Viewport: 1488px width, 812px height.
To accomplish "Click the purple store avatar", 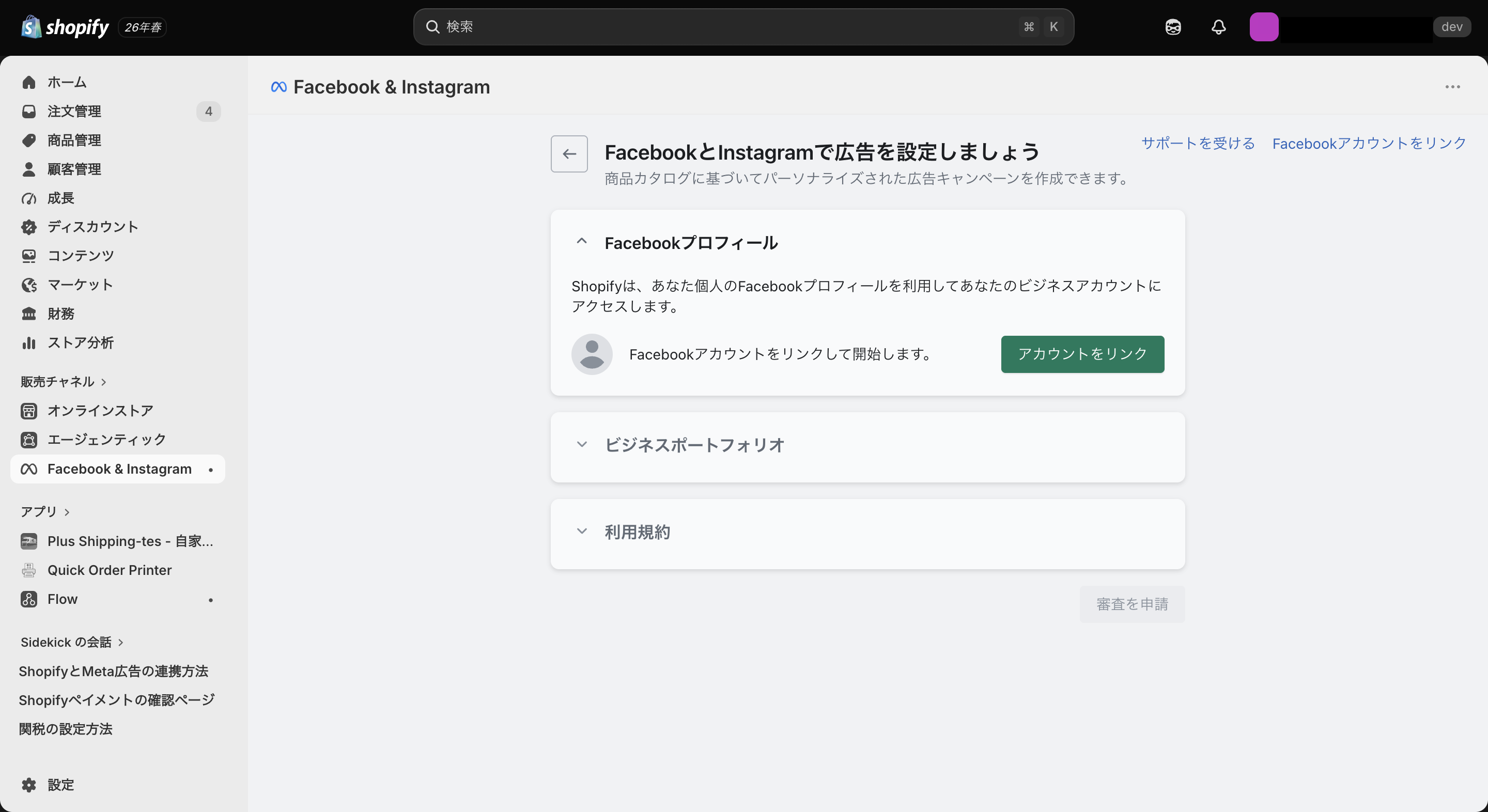I will tap(1263, 26).
